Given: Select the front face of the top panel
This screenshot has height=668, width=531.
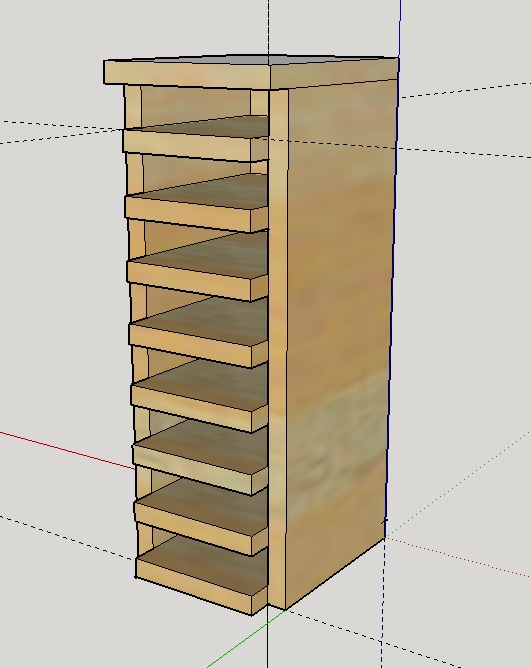Looking at the screenshot, I should pyautogui.click(x=187, y=75).
